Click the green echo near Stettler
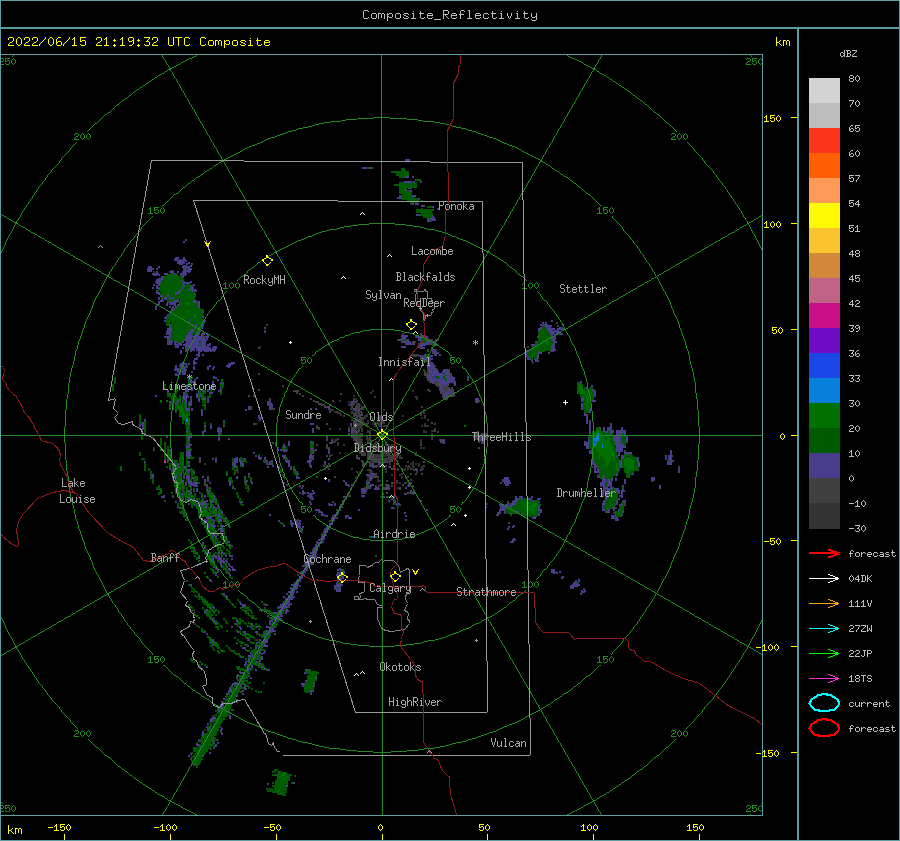 [542, 342]
